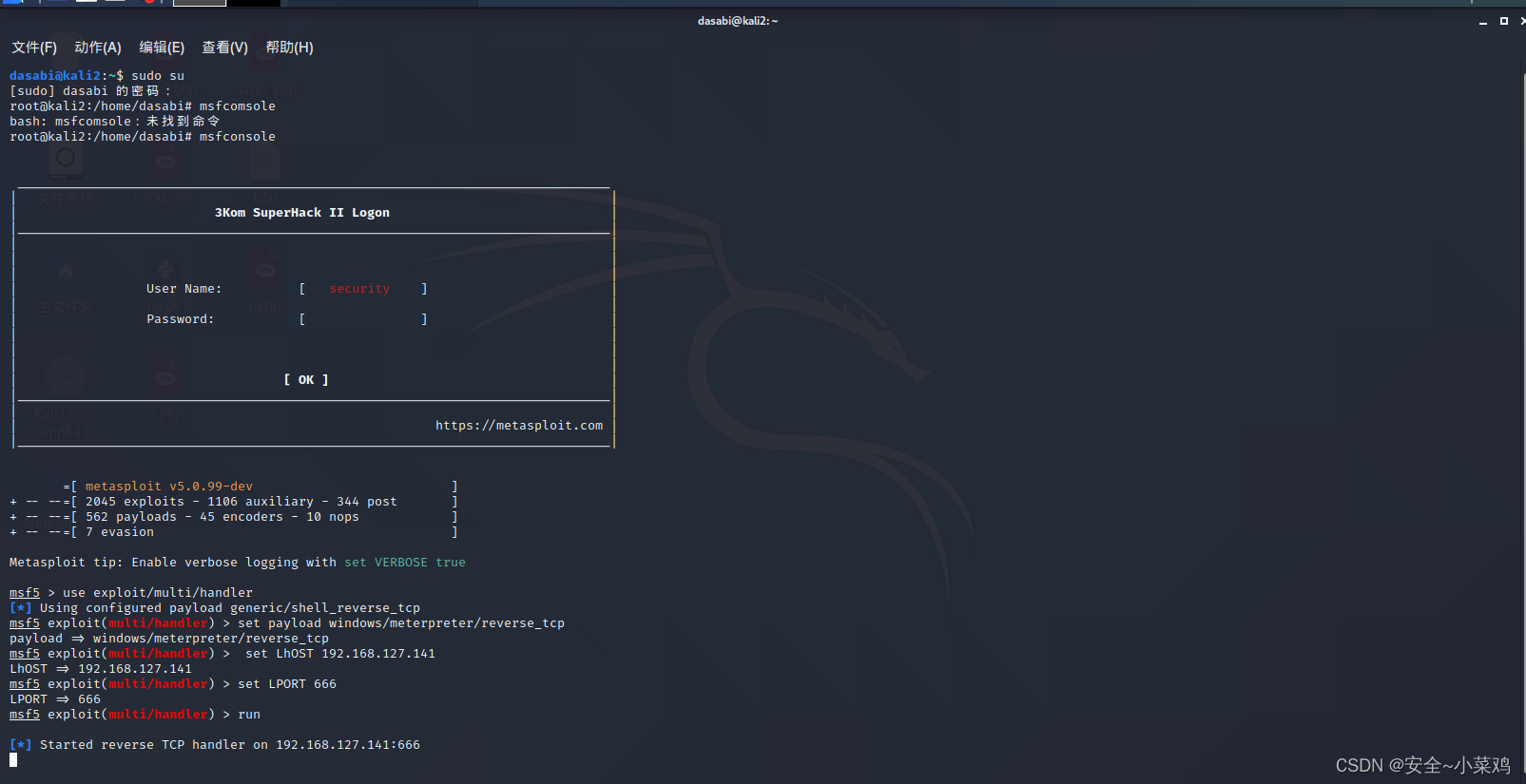The height and width of the screenshot is (784, 1526).
Task: Click the '[sudo] dasabi 的密码' line
Action: pos(90,91)
